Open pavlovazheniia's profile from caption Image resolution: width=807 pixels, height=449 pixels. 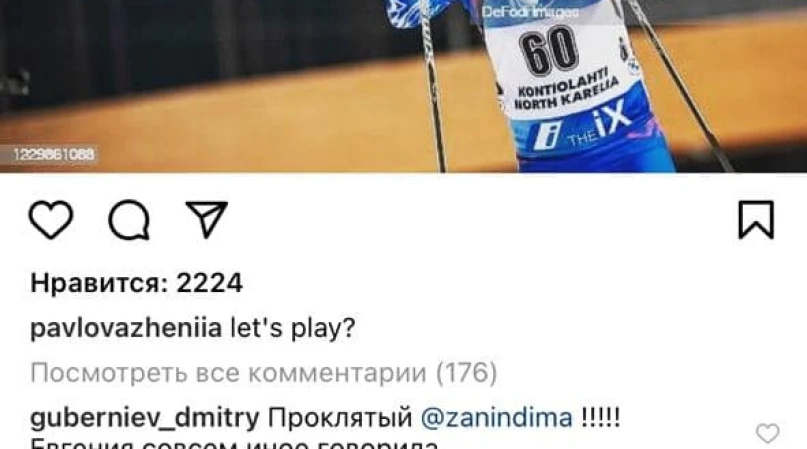[126, 327]
